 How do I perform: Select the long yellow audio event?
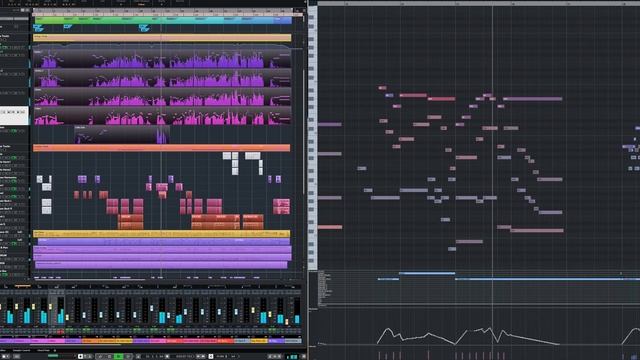click(x=162, y=234)
